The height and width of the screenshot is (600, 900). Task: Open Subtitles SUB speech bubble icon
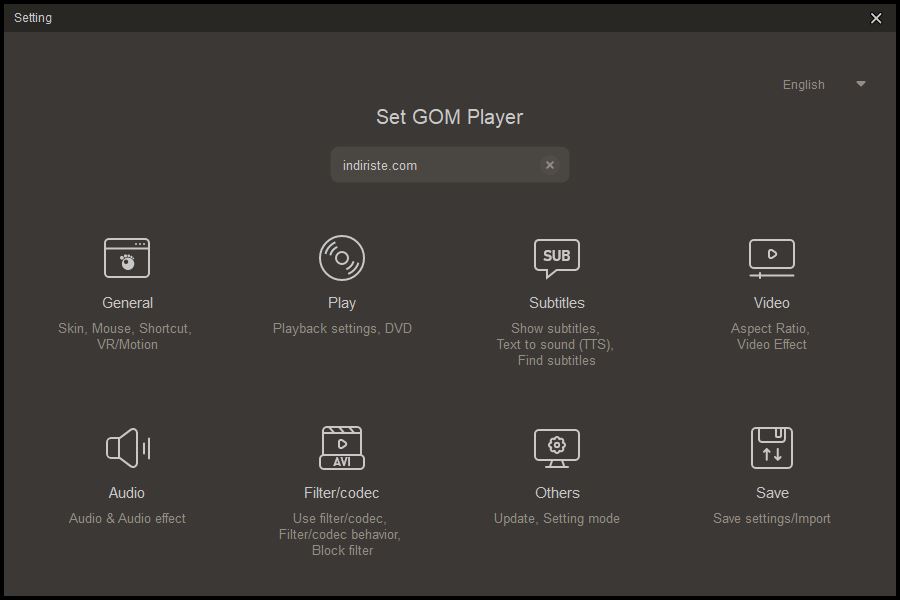click(557, 258)
